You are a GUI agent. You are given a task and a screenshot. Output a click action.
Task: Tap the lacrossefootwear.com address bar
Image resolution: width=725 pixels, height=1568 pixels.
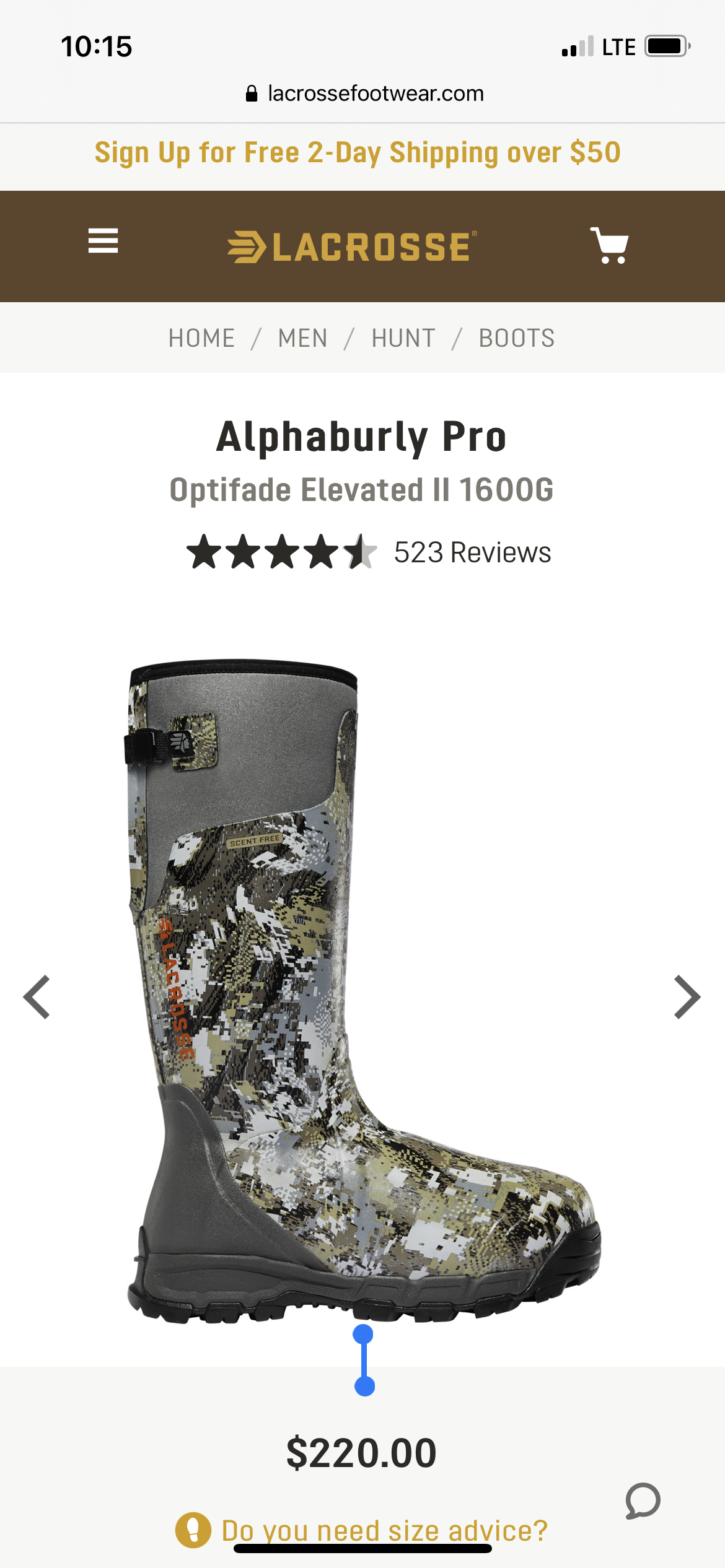(364, 94)
